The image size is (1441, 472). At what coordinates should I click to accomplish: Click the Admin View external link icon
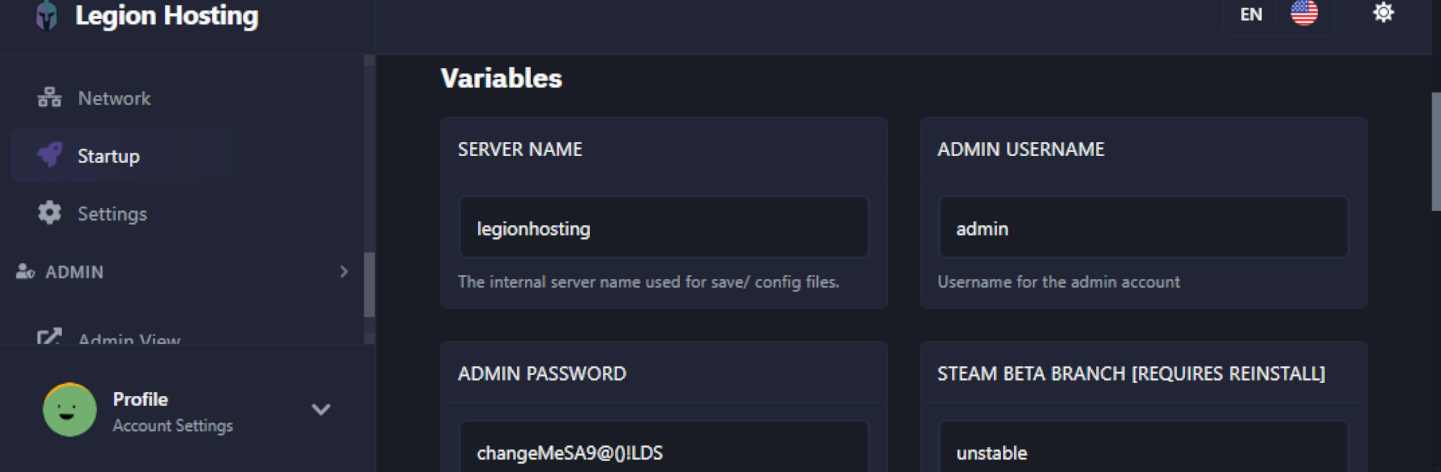tap(49, 338)
